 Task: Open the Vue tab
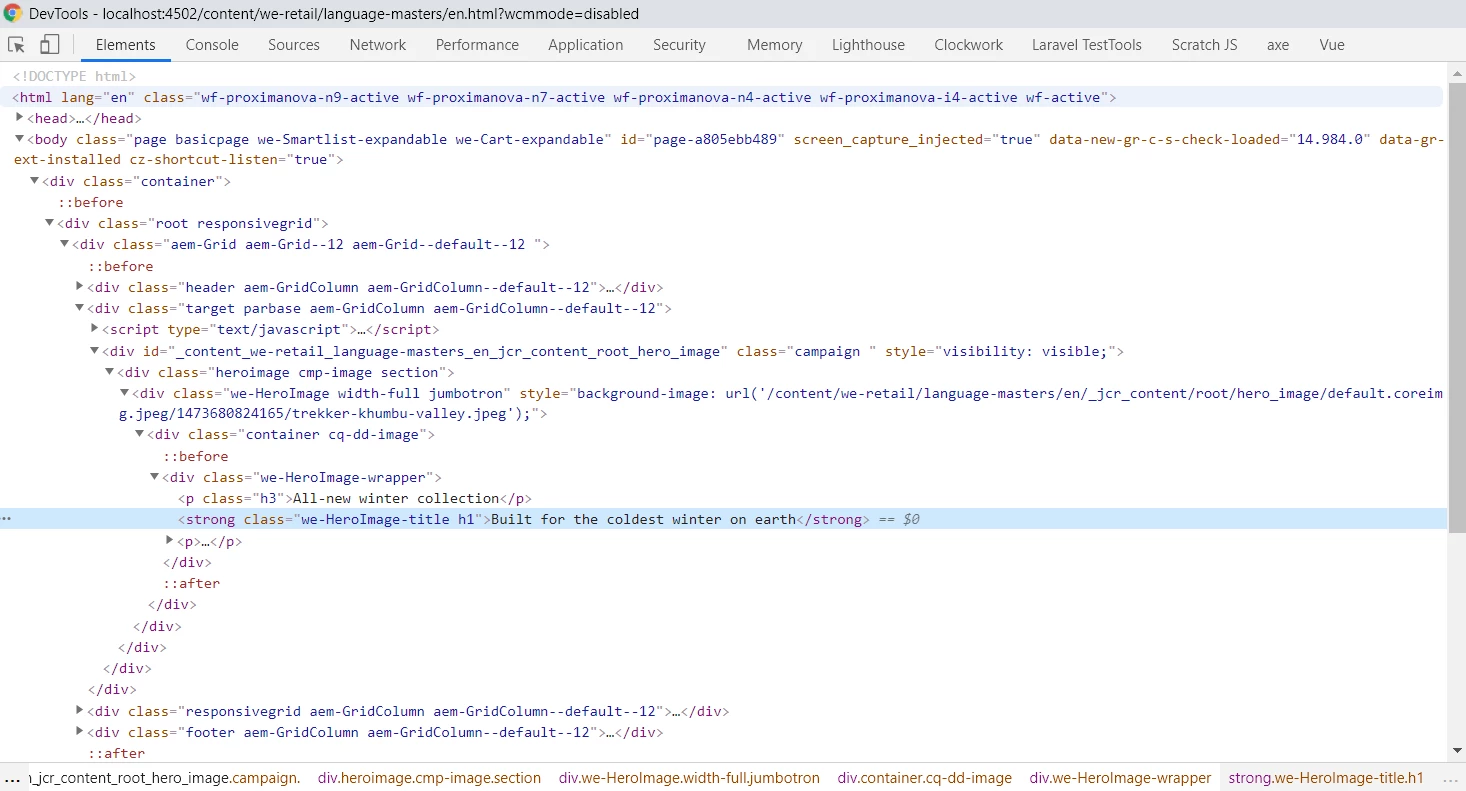[x=1332, y=45]
